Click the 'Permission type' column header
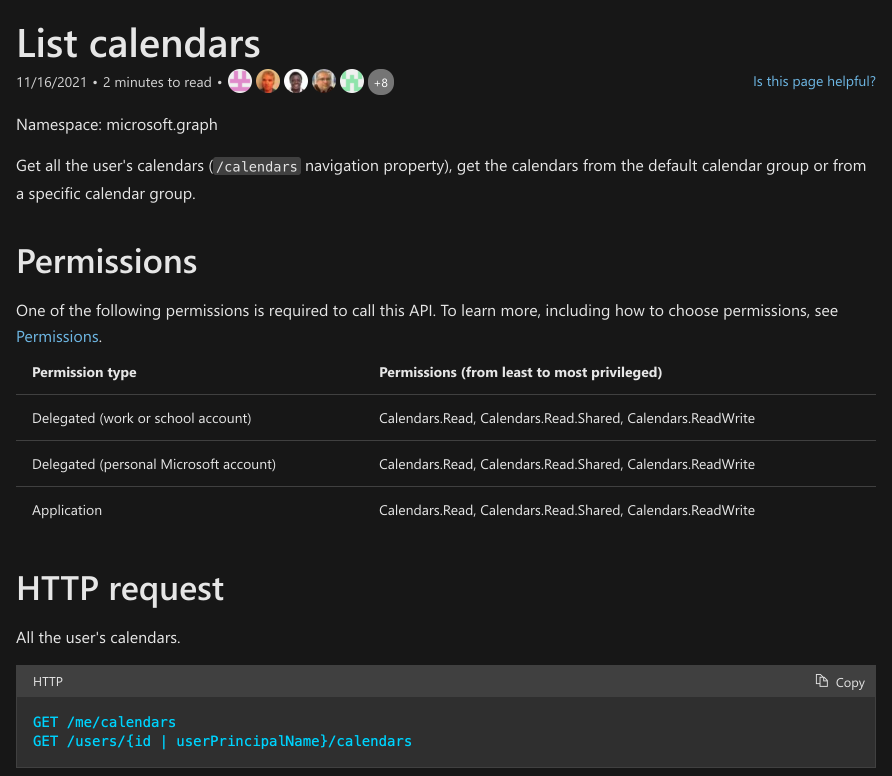 point(84,372)
